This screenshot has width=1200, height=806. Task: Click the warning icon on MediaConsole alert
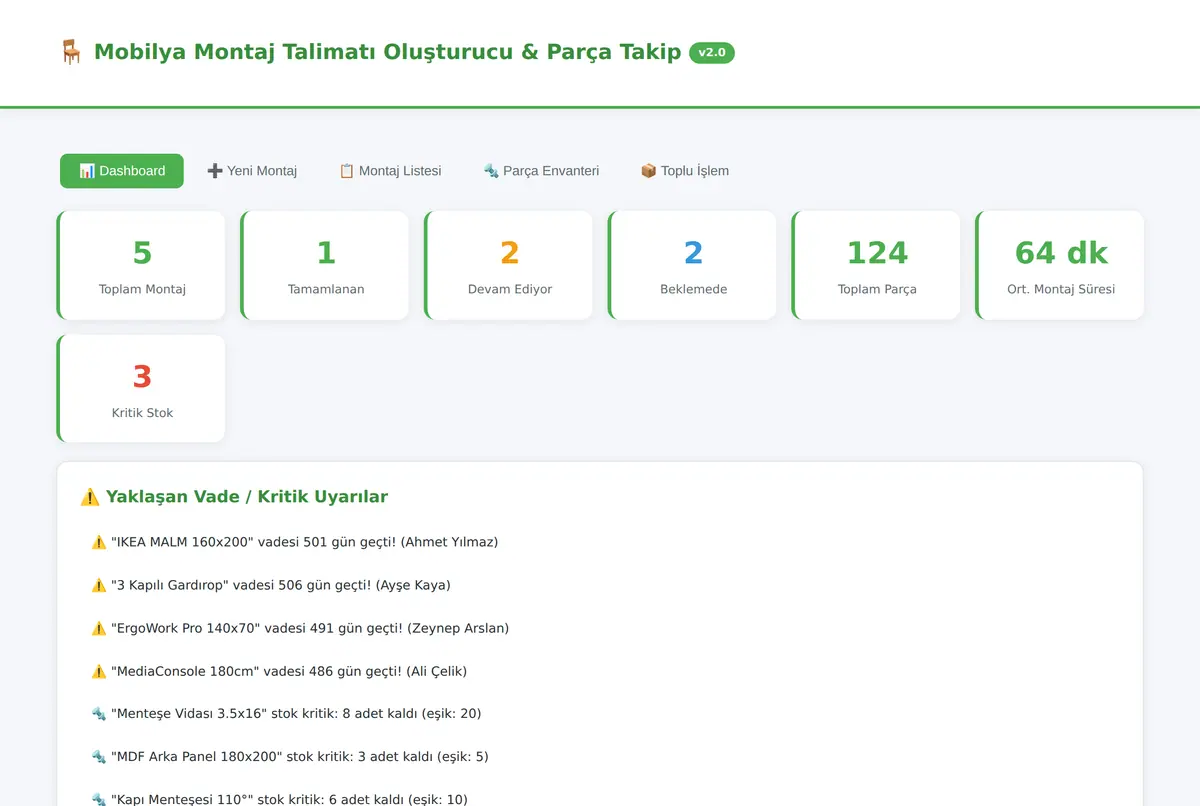click(x=99, y=671)
